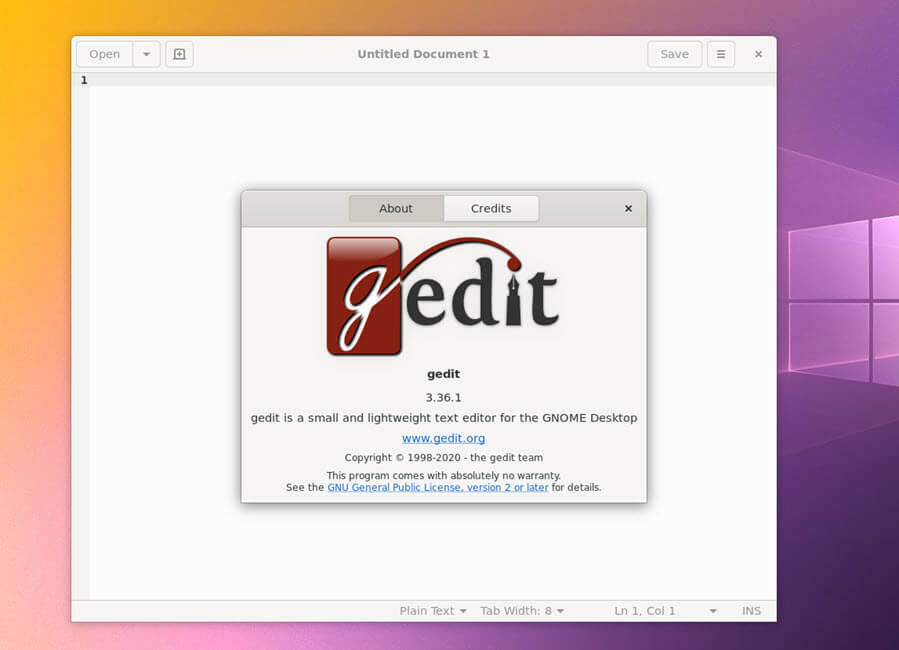Screen dimensions: 899x650
Task: Open the GNU General Public License link
Action: click(437, 487)
